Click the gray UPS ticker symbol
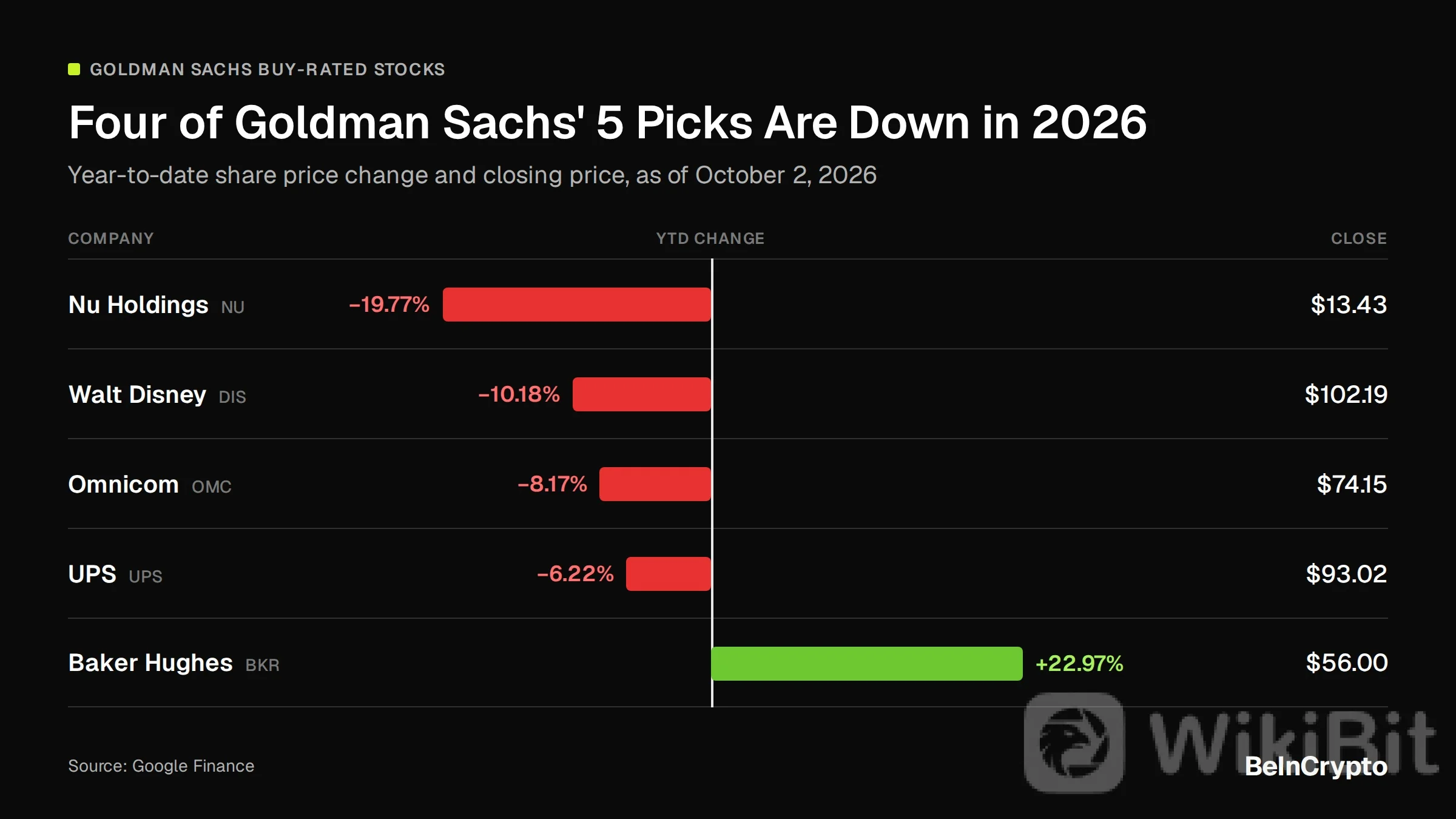Viewport: 1456px width, 819px height. click(146, 576)
